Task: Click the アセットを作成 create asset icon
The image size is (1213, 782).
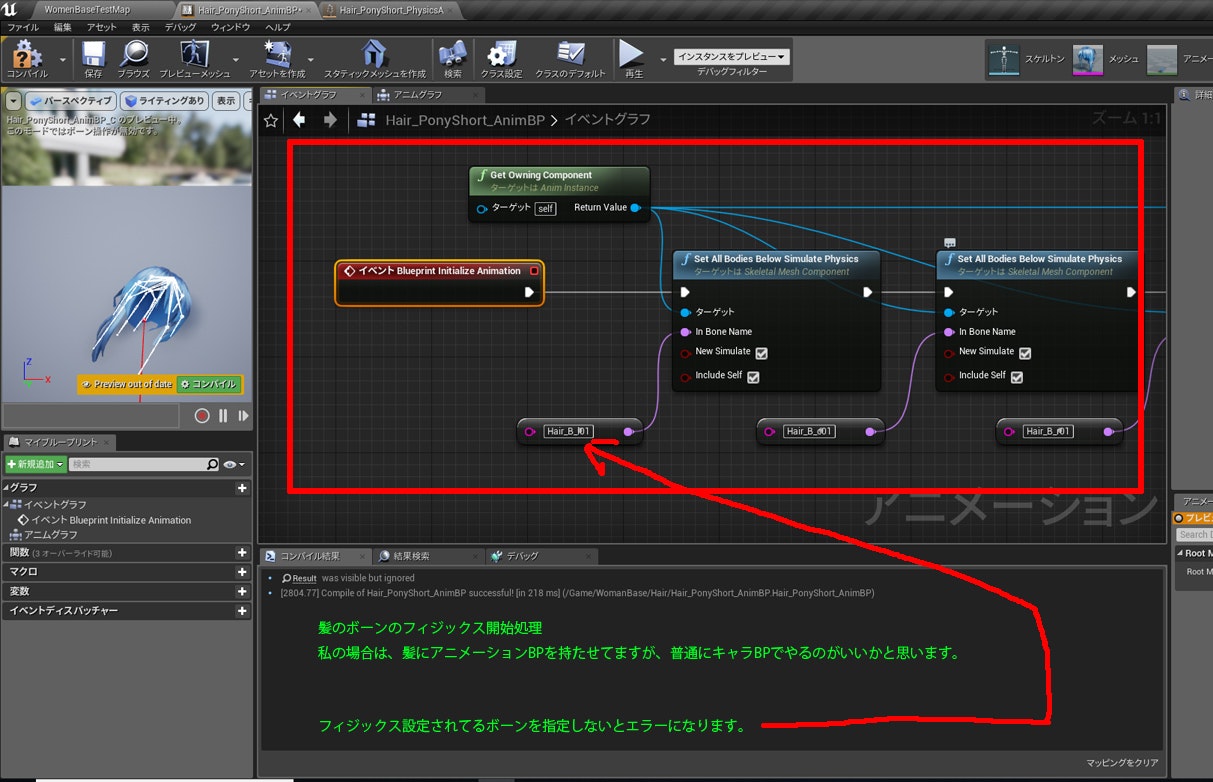Action: click(276, 54)
